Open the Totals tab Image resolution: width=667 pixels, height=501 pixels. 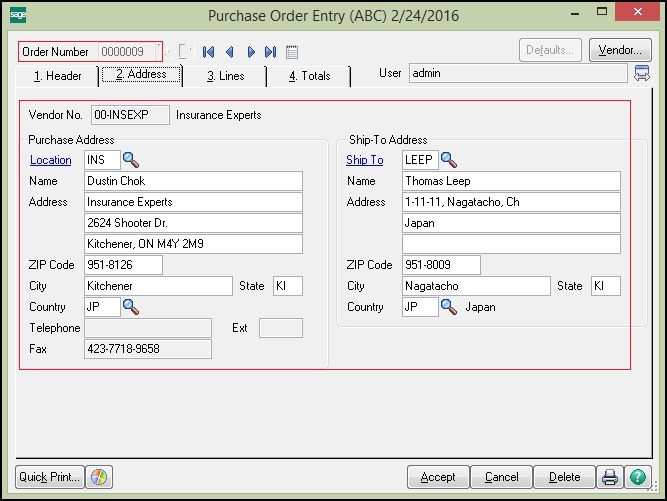coord(309,75)
